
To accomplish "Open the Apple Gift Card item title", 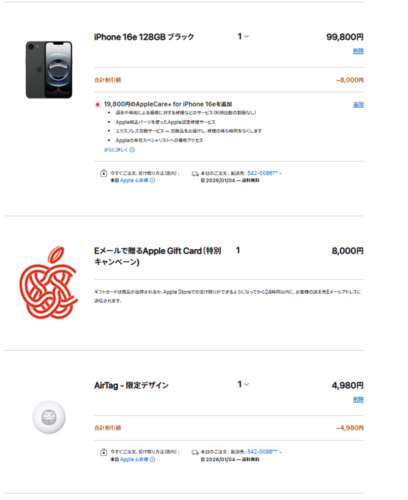I will pyautogui.click(x=157, y=256).
